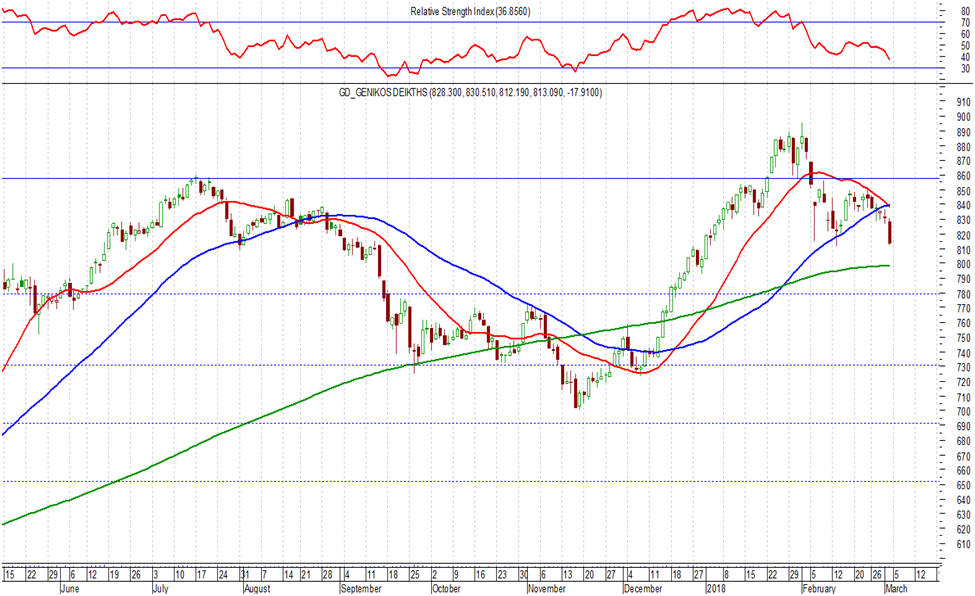The height and width of the screenshot is (596, 975).
Task: Click the 40 value on RSI axis
Action: pyautogui.click(x=966, y=57)
